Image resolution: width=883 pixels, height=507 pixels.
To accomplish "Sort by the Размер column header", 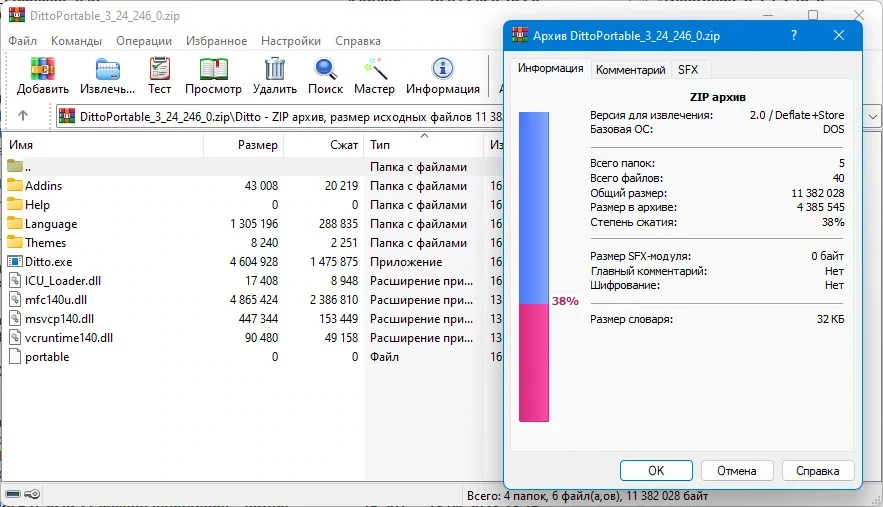I will coord(243,145).
